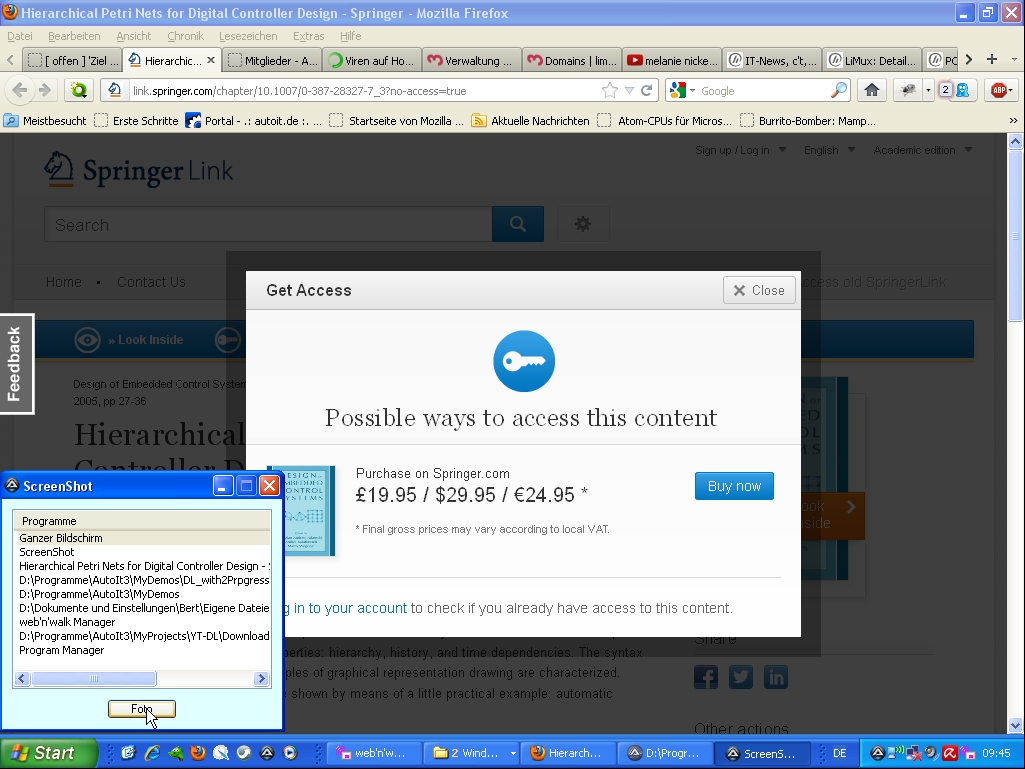Click the Twitter share icon

point(741,677)
